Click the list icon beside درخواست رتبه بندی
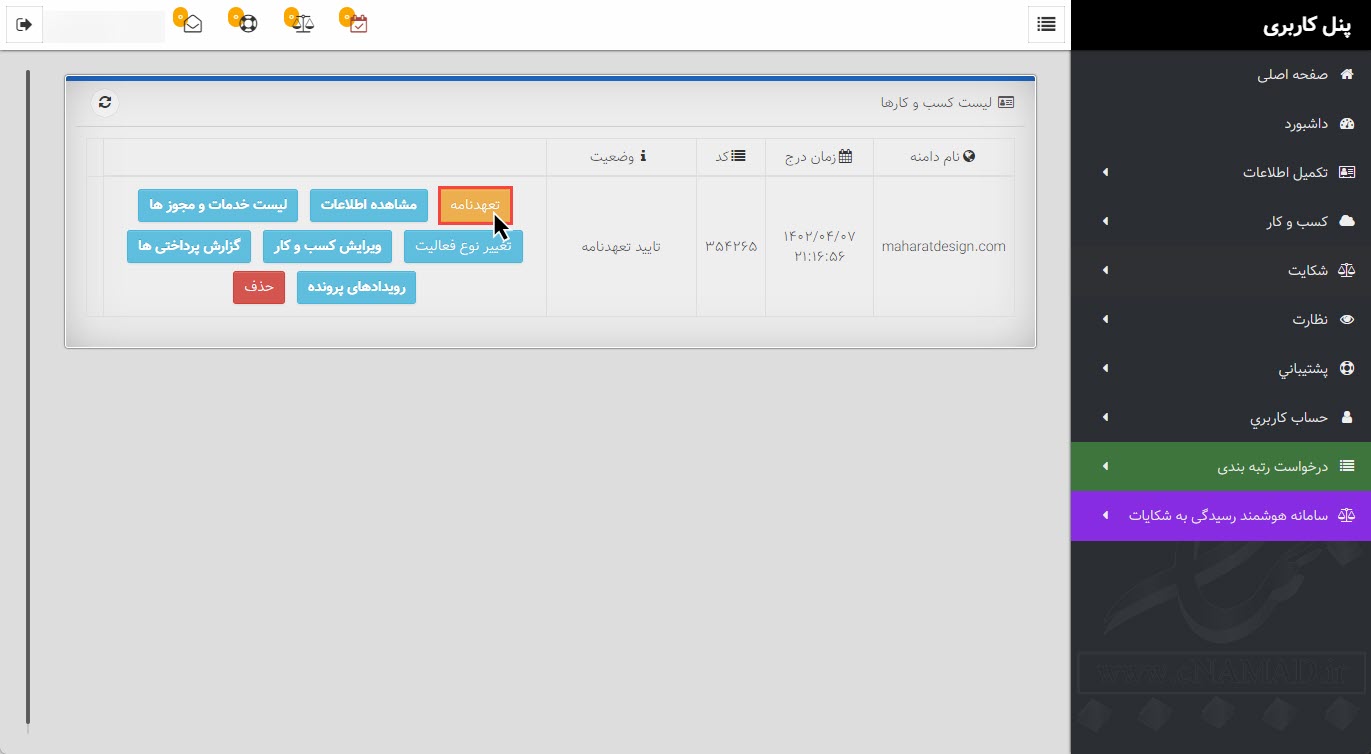Image resolution: width=1371 pixels, height=754 pixels. pos(1346,466)
